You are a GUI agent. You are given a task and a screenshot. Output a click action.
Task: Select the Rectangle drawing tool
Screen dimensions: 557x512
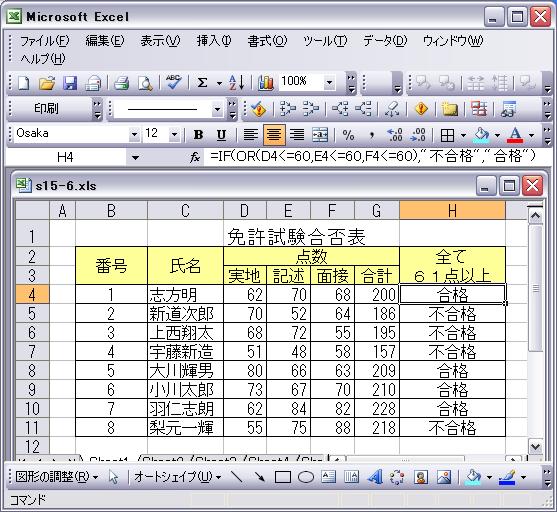tap(283, 477)
